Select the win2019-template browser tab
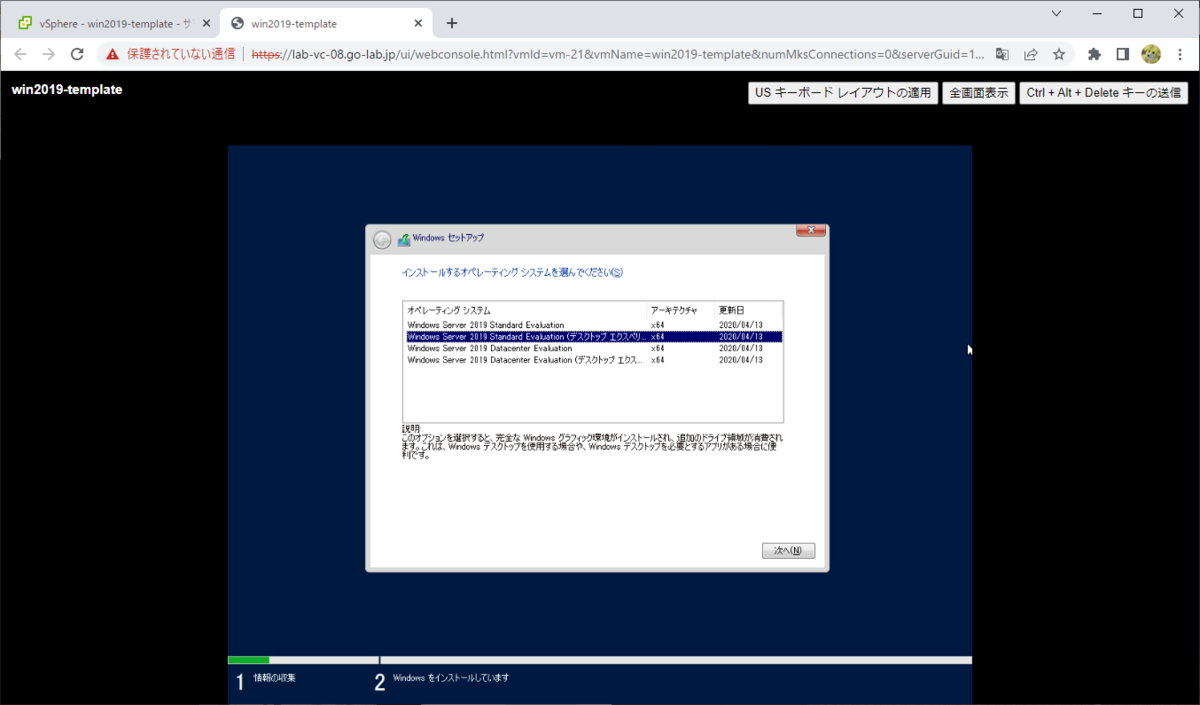The width and height of the screenshot is (1200, 705). pos(325,23)
